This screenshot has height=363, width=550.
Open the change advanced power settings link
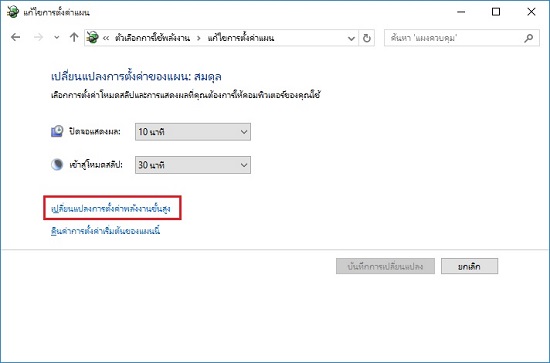tap(111, 209)
